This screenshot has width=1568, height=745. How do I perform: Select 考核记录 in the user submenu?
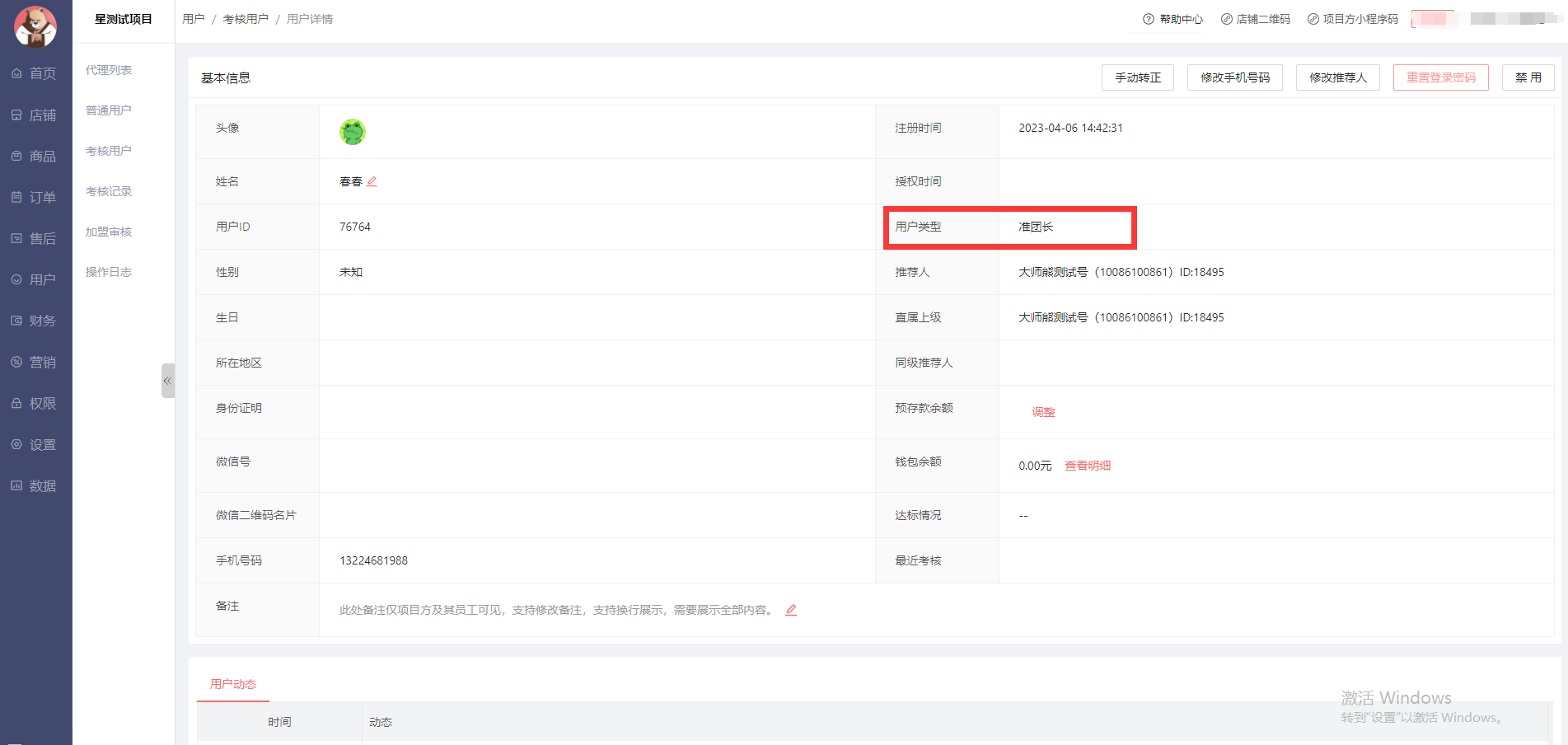click(109, 191)
